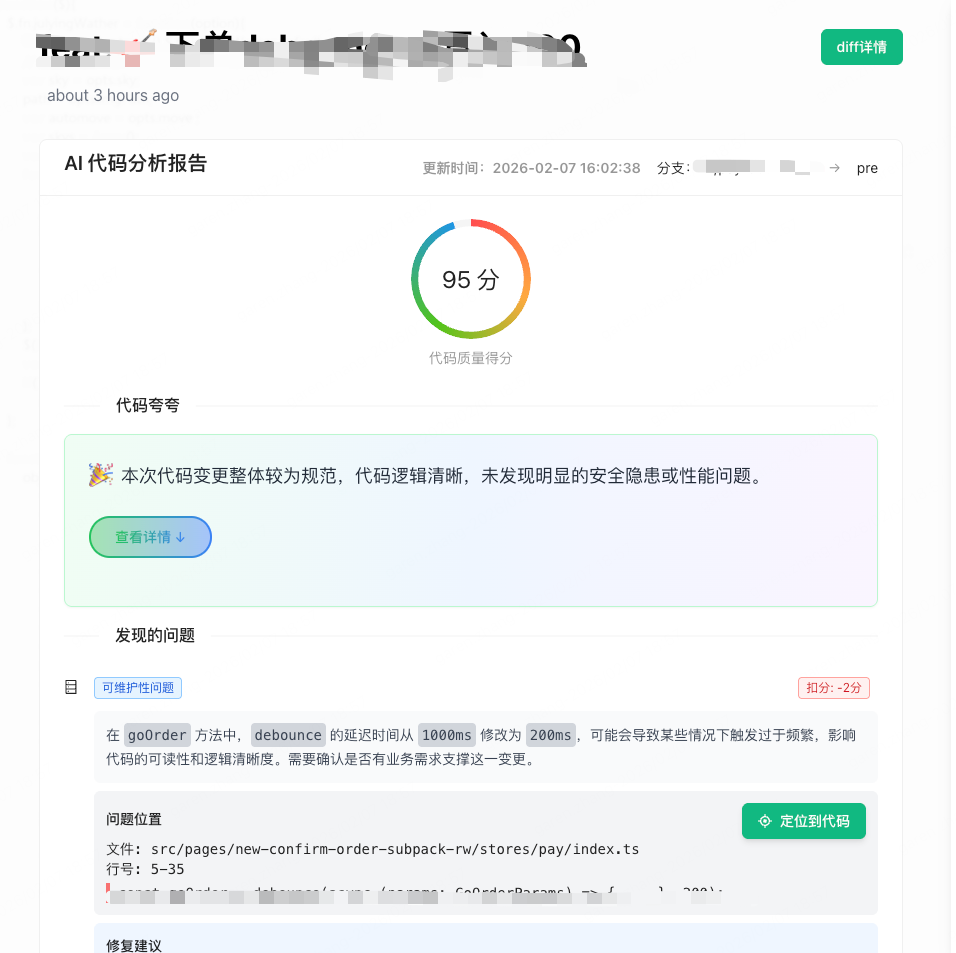956x953 pixels.
Task: Click the 95分 quality score ring
Action: point(470,279)
